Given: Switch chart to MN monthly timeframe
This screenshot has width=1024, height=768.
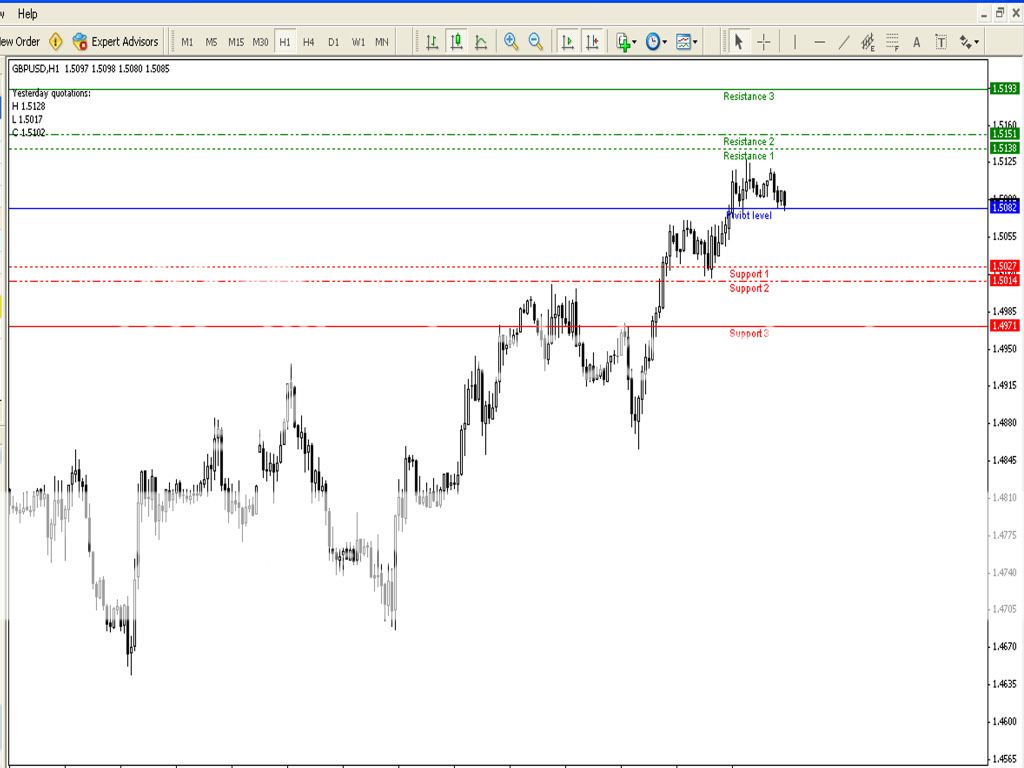Looking at the screenshot, I should (382, 42).
